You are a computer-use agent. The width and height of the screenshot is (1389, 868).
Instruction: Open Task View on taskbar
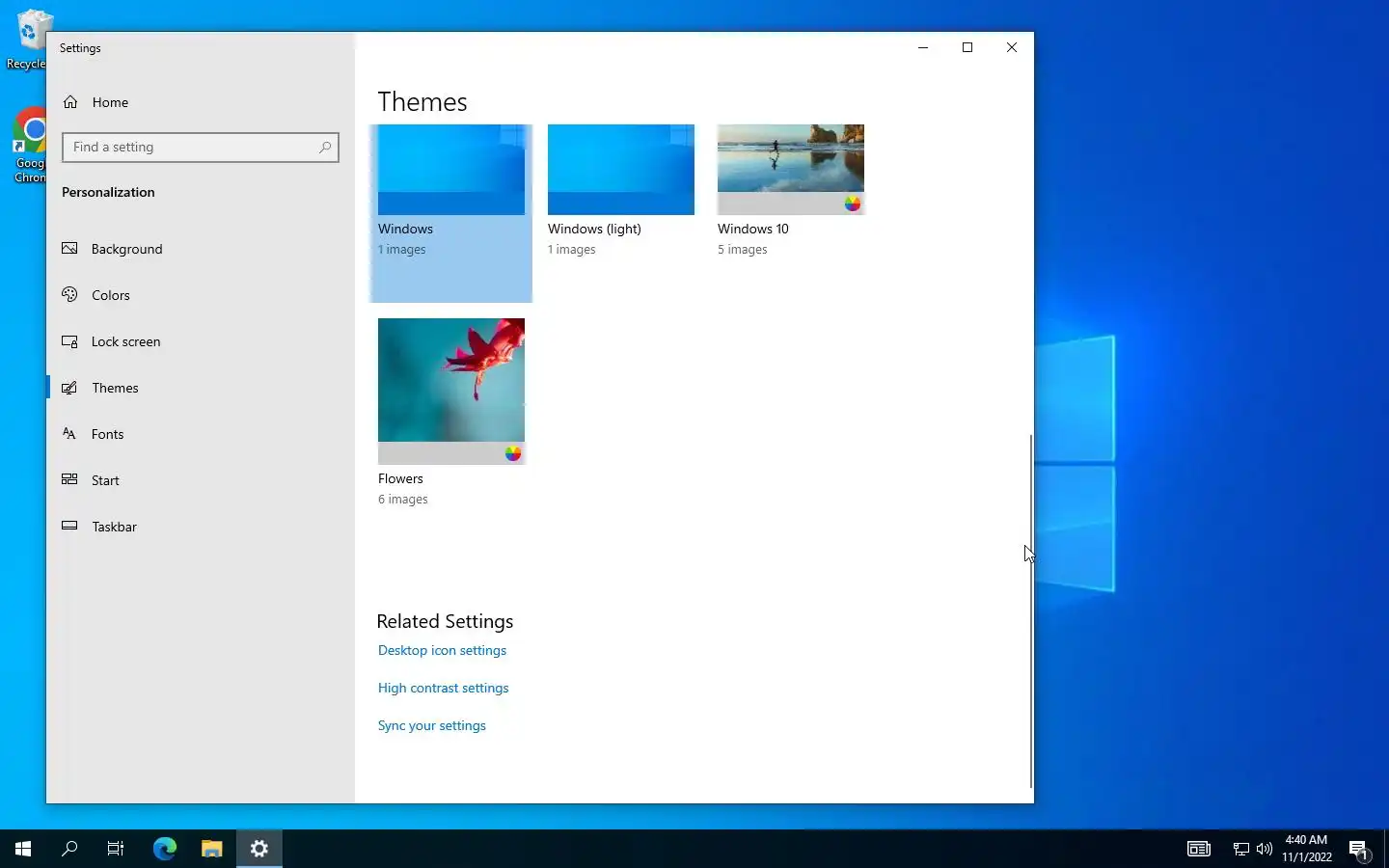[116, 849]
